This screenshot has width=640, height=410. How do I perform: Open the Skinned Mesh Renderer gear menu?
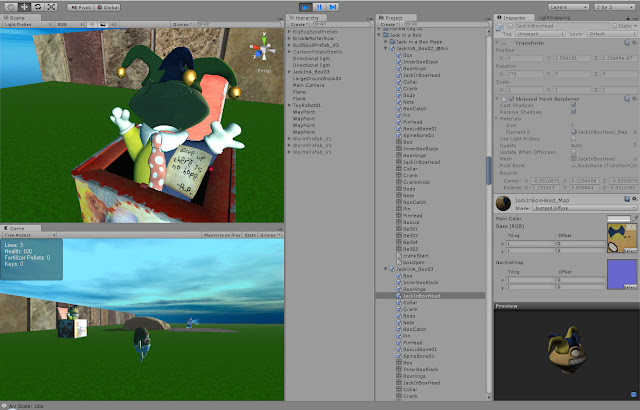[x=634, y=99]
